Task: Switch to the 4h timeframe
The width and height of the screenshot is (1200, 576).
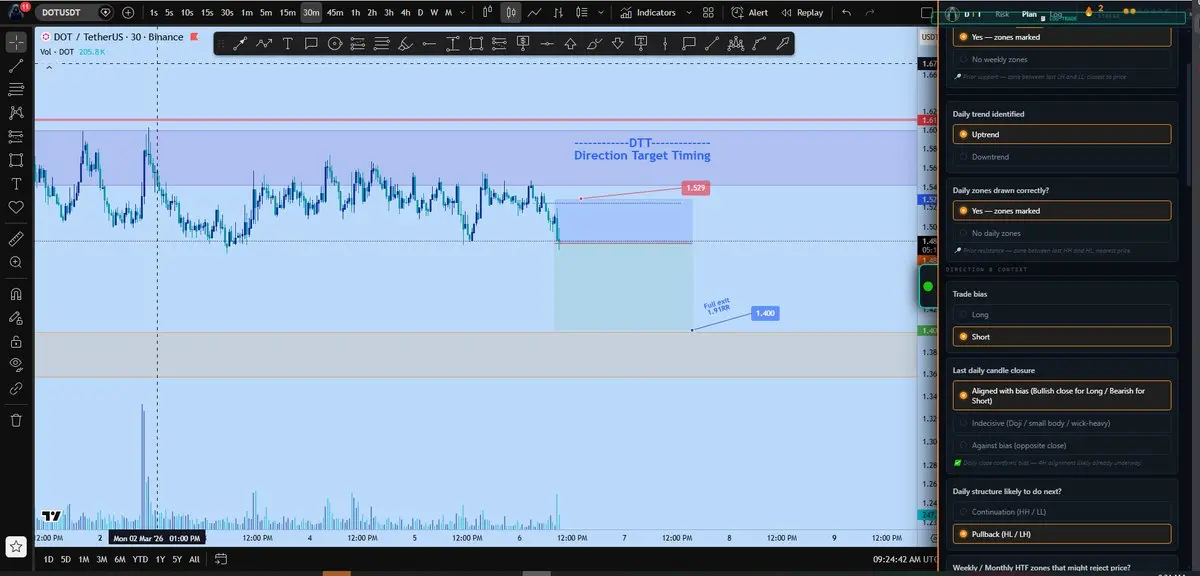Action: point(405,13)
